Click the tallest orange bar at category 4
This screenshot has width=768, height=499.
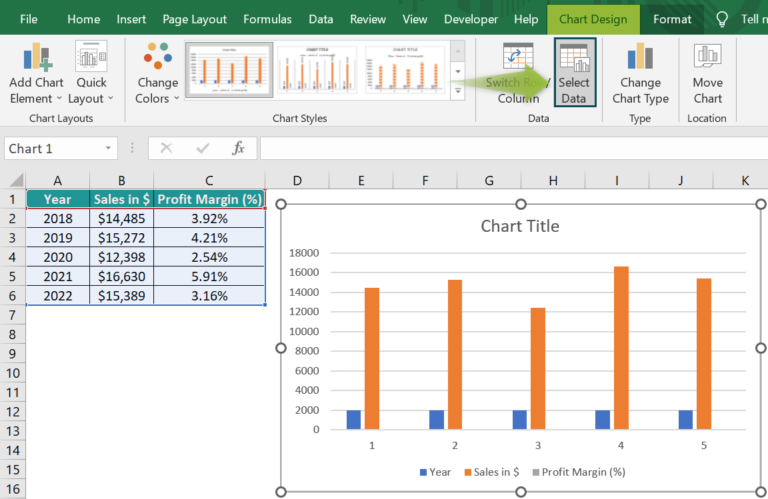tap(621, 348)
